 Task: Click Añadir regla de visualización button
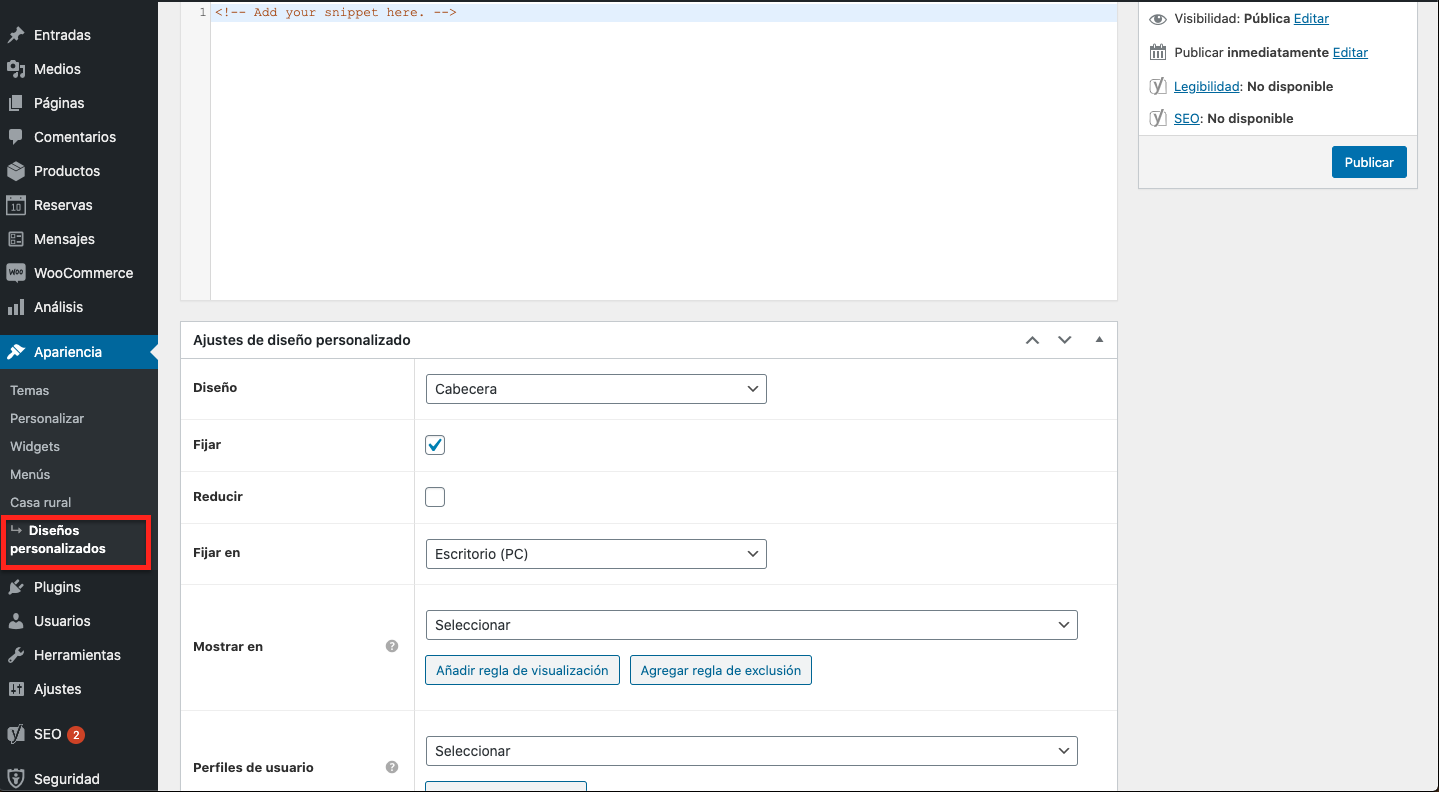(x=522, y=670)
